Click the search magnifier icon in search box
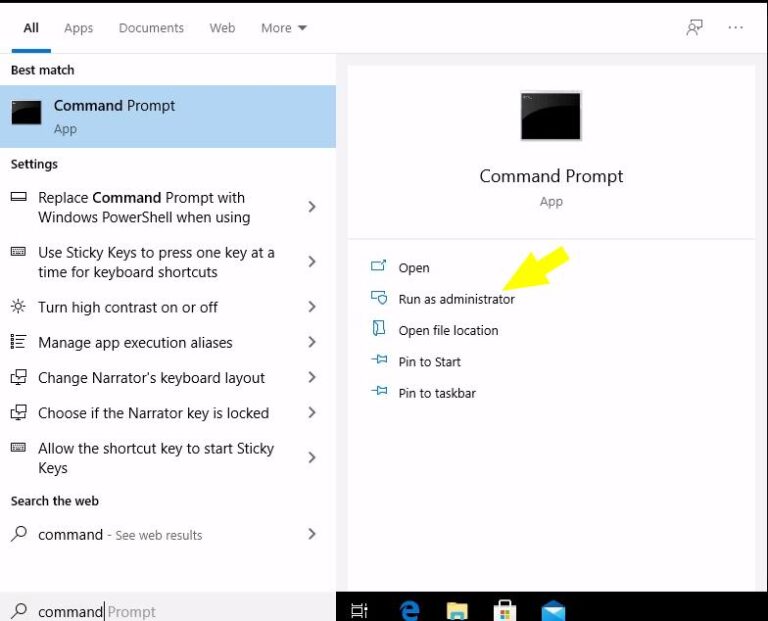 19,611
